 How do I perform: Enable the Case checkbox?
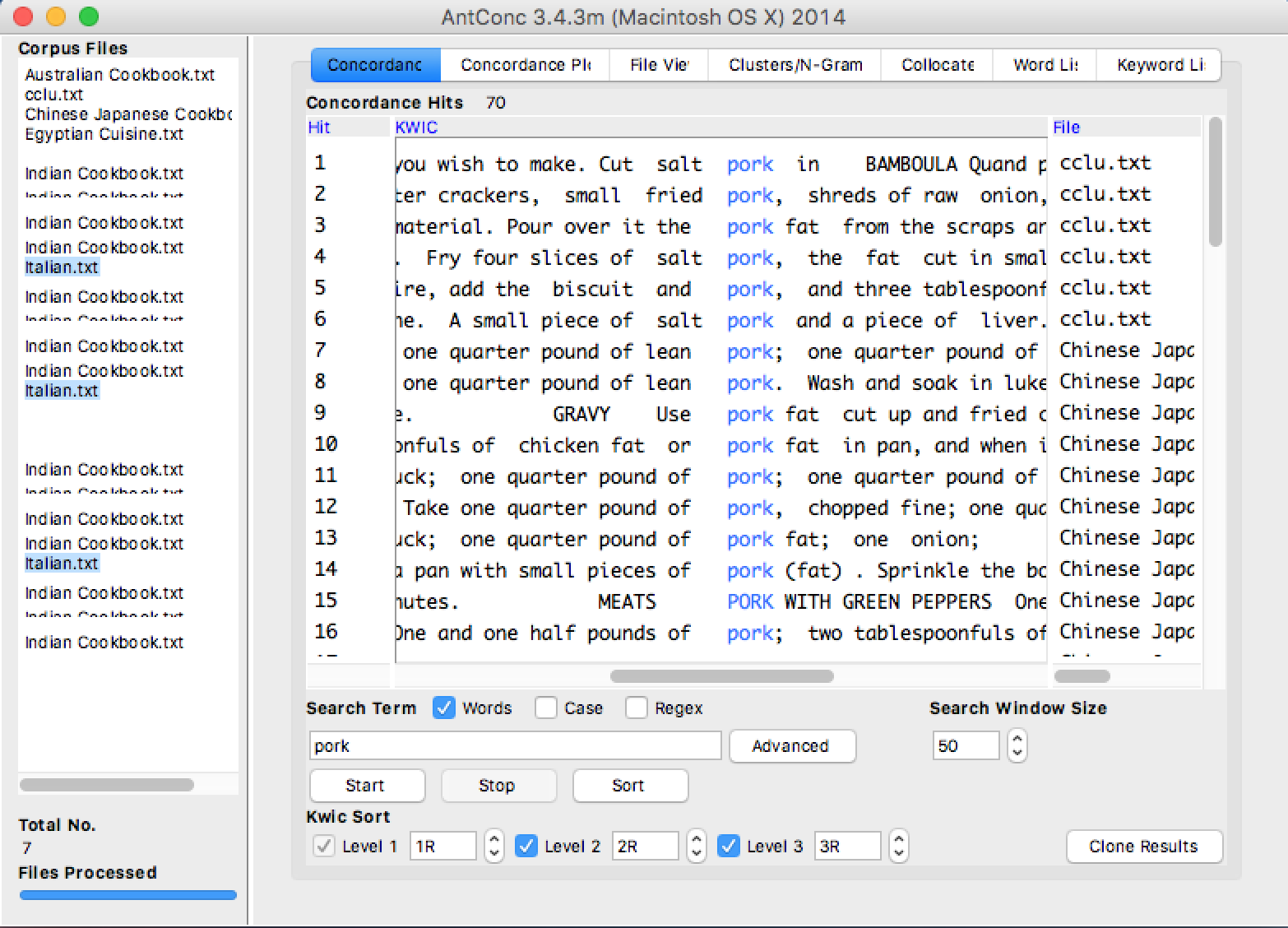pyautogui.click(x=546, y=708)
